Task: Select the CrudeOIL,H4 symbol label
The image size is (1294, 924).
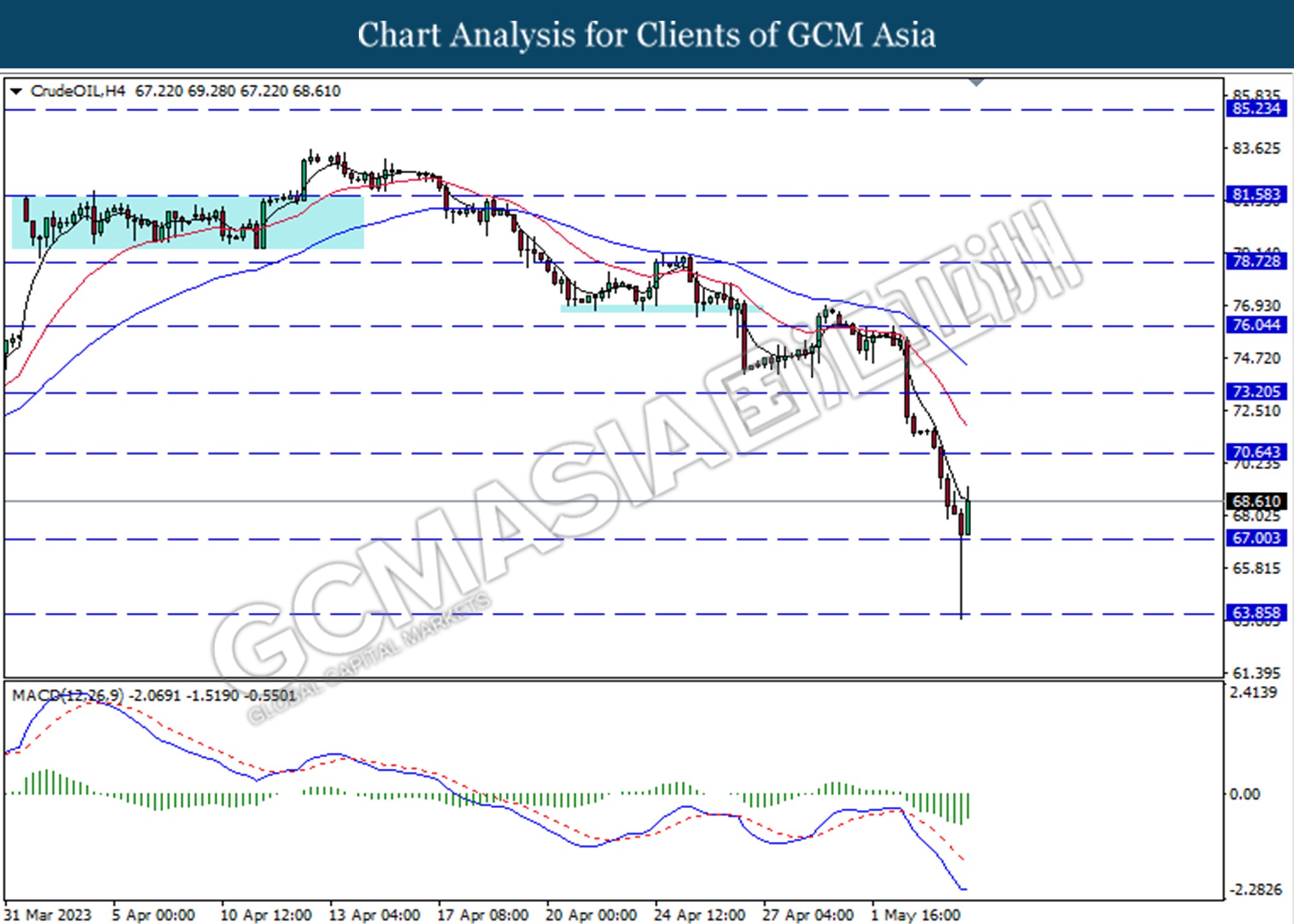Action: (x=78, y=91)
